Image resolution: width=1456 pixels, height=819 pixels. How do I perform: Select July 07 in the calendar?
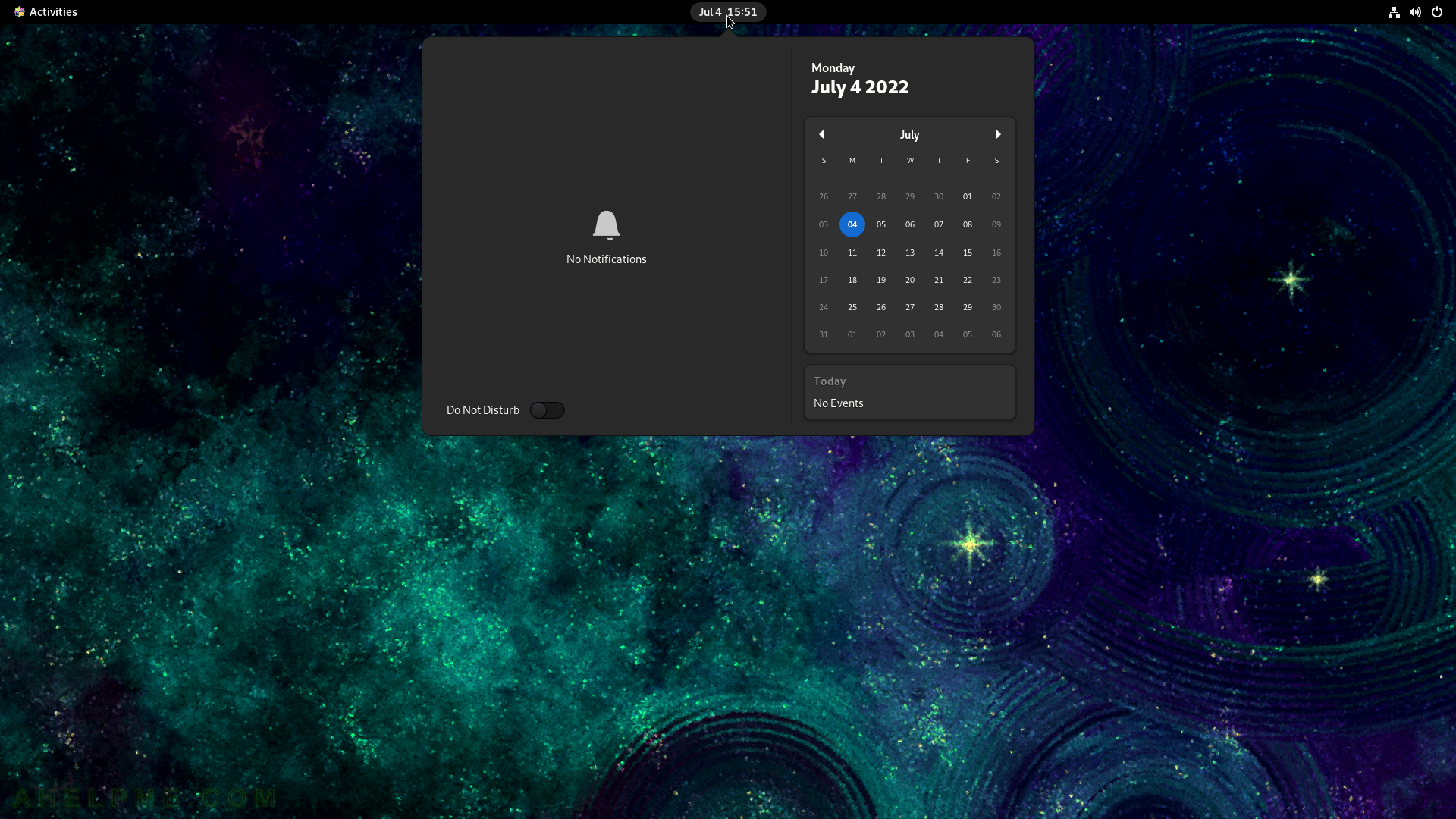(939, 224)
